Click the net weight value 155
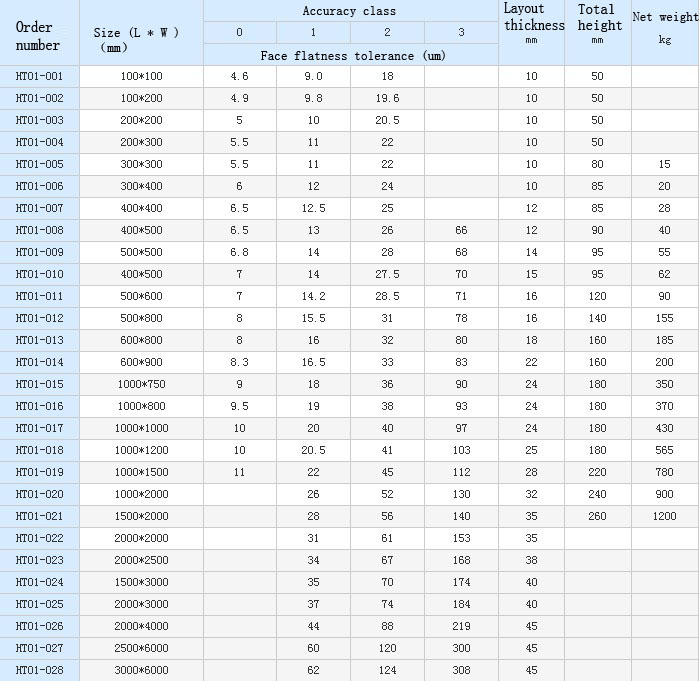The height and width of the screenshot is (681, 700). tap(665, 318)
